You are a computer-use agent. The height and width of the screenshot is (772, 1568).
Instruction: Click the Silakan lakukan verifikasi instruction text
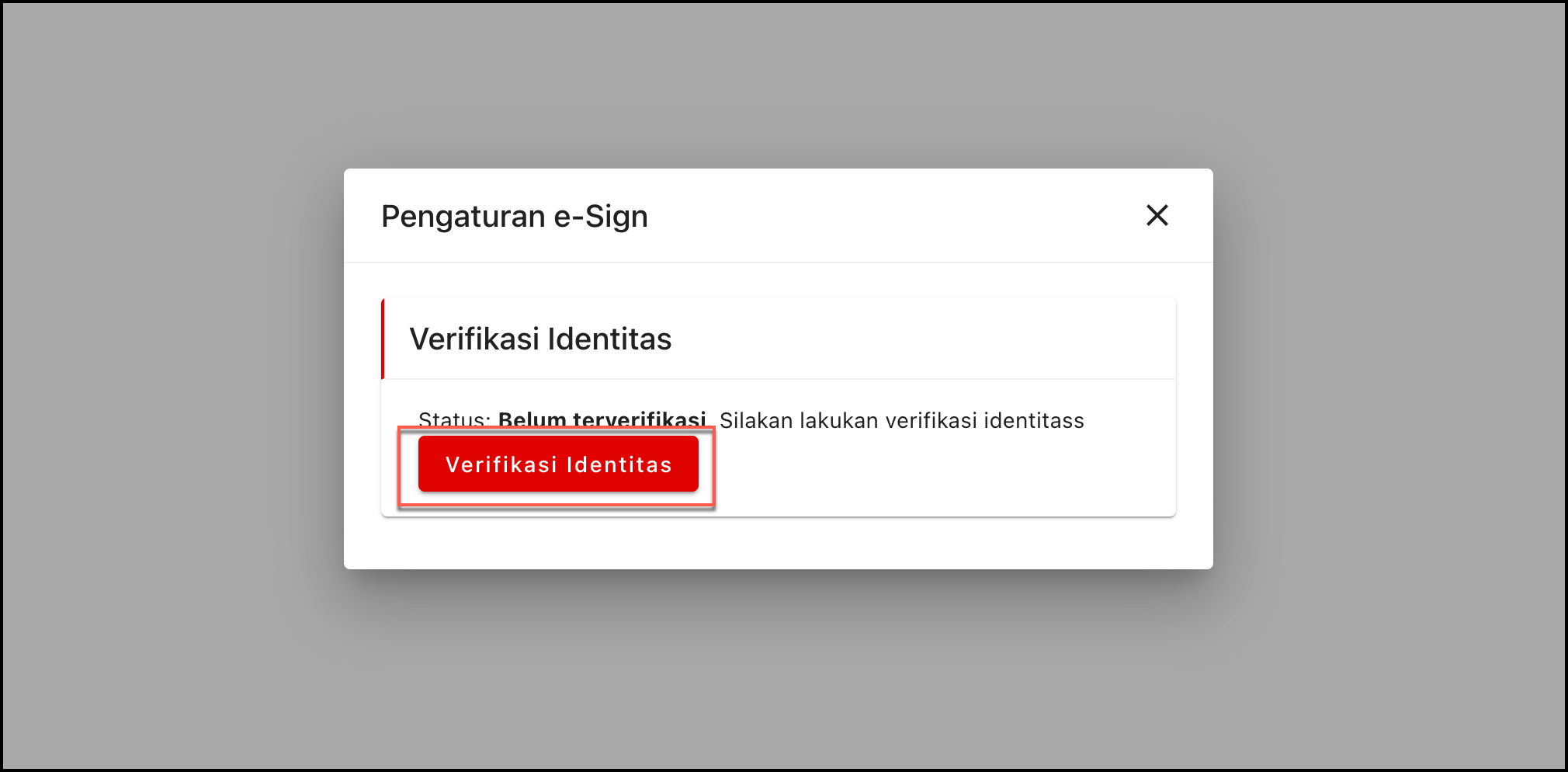tap(900, 420)
